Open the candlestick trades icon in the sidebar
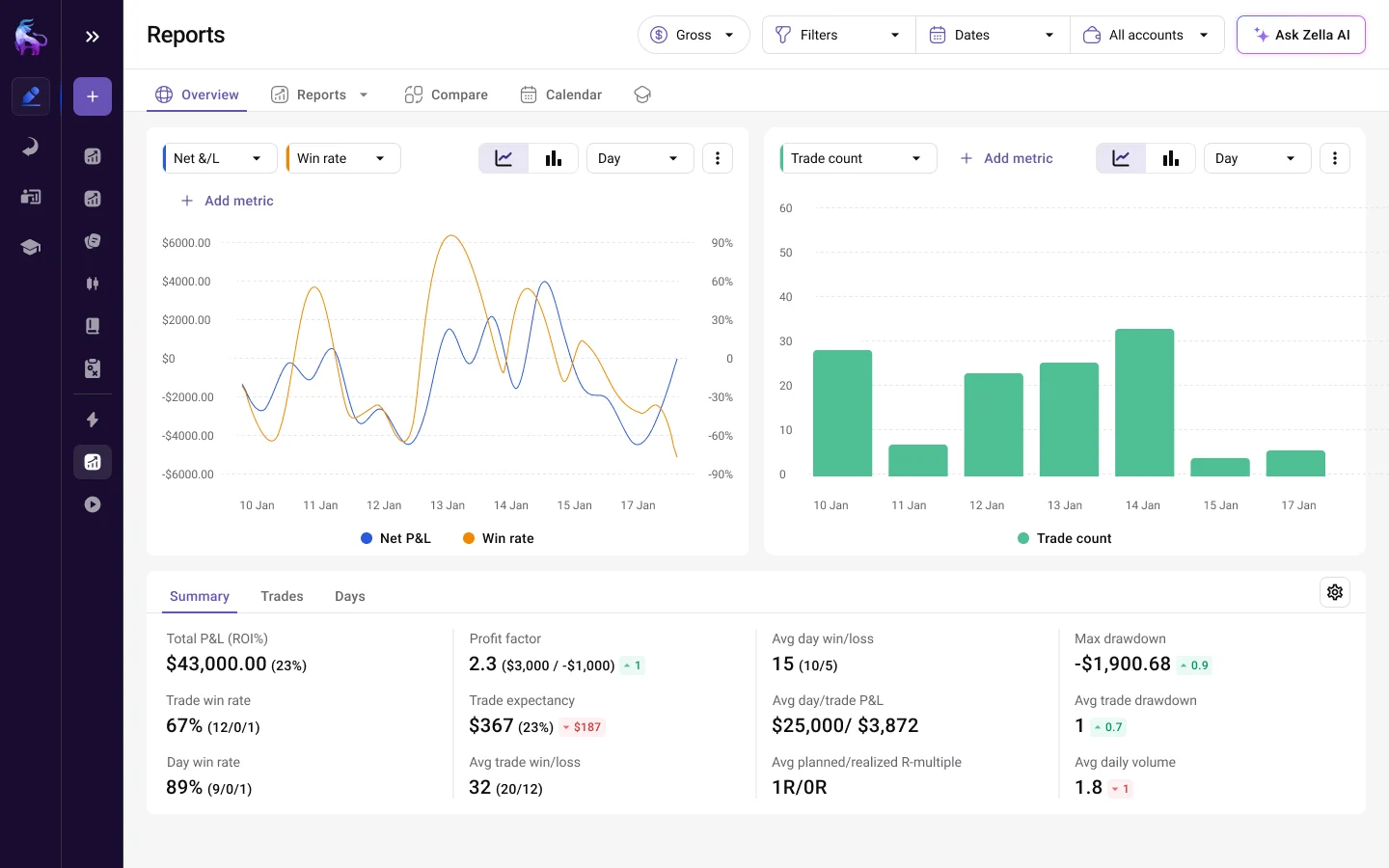The image size is (1389, 868). [93, 284]
